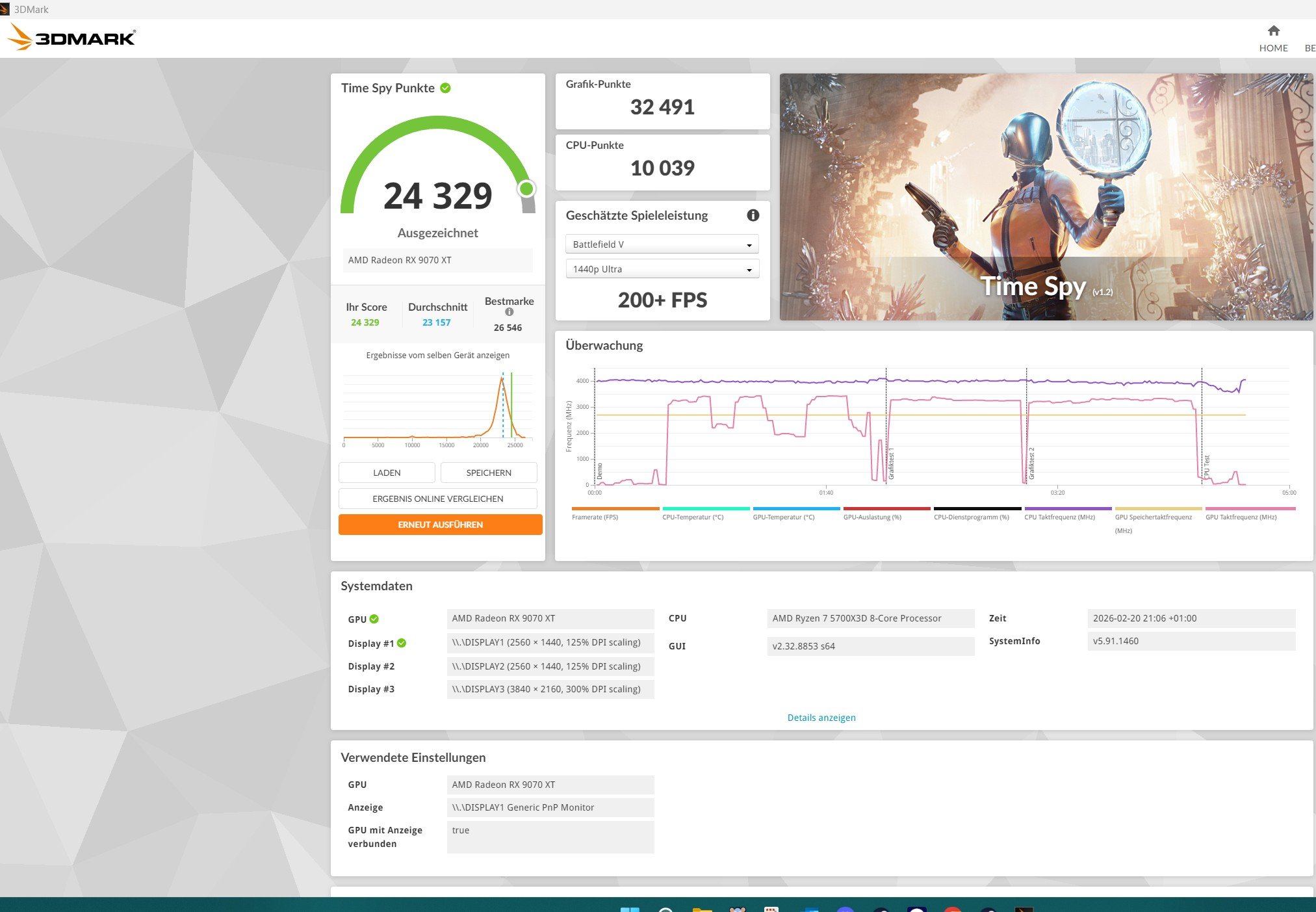Toggle GPU-Temperatur (°C) series in chart legend

tap(783, 517)
